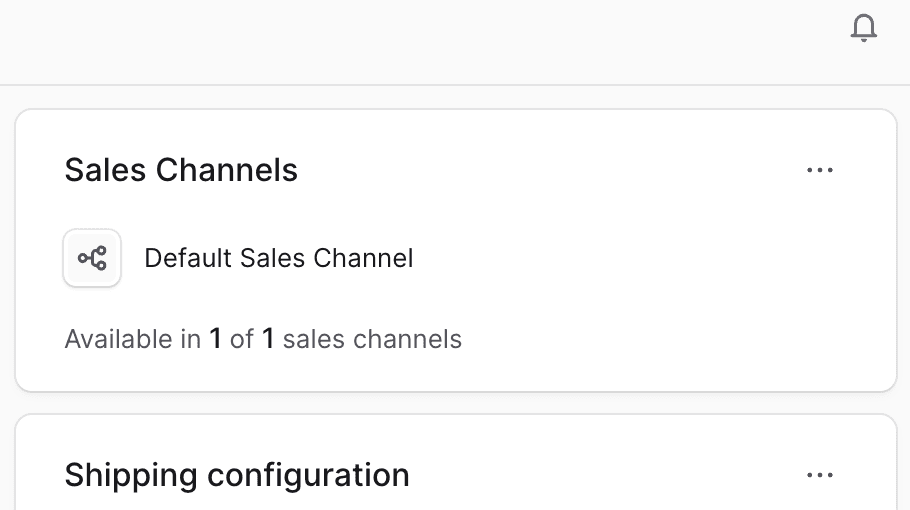Open the notifications bell
This screenshot has width=910, height=510.
click(x=863, y=29)
